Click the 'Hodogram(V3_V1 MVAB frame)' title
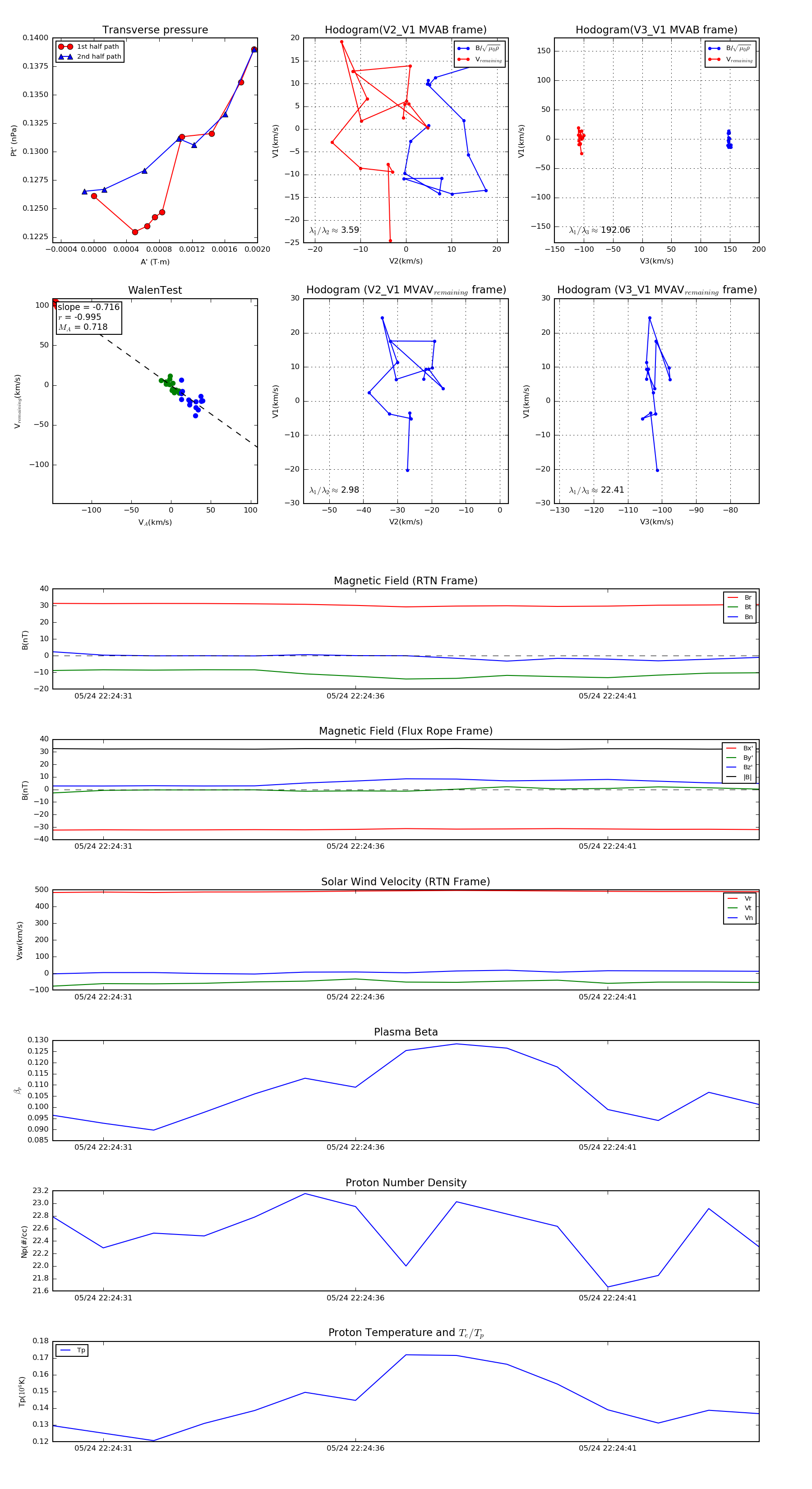The height and width of the screenshot is (1489, 812). 656,30
